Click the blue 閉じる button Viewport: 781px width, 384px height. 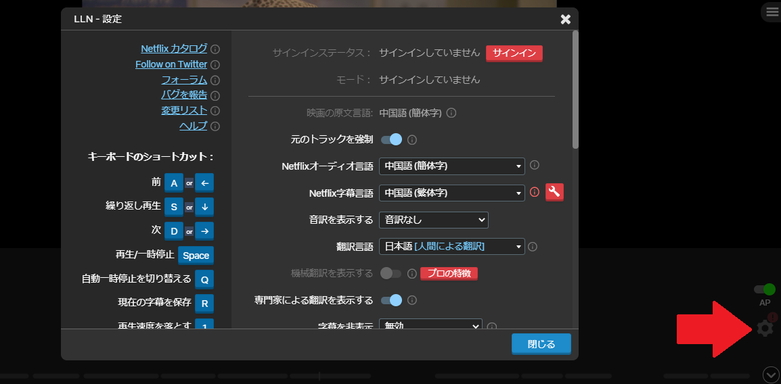[541, 344]
